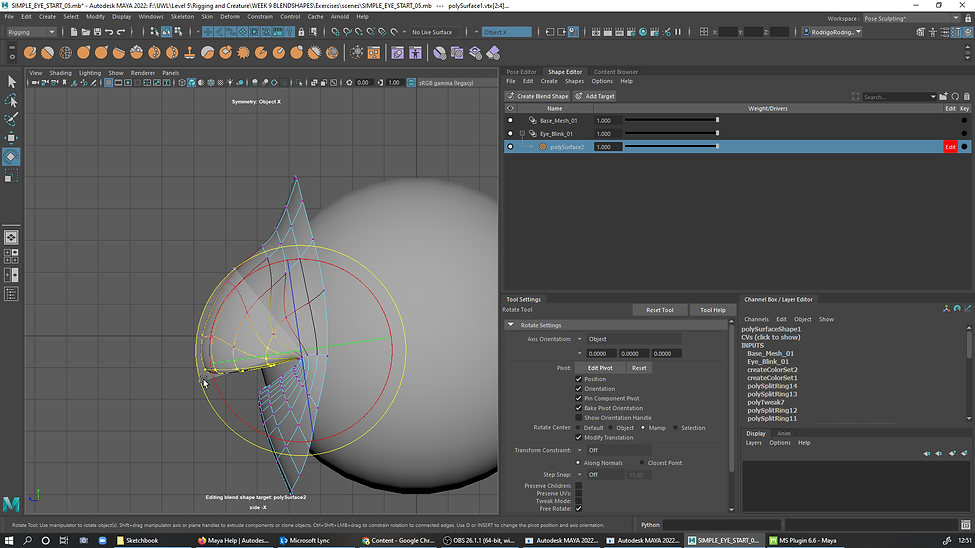975x548 pixels.
Task: Collapse the Rotate Settings section
Action: pyautogui.click(x=511, y=325)
